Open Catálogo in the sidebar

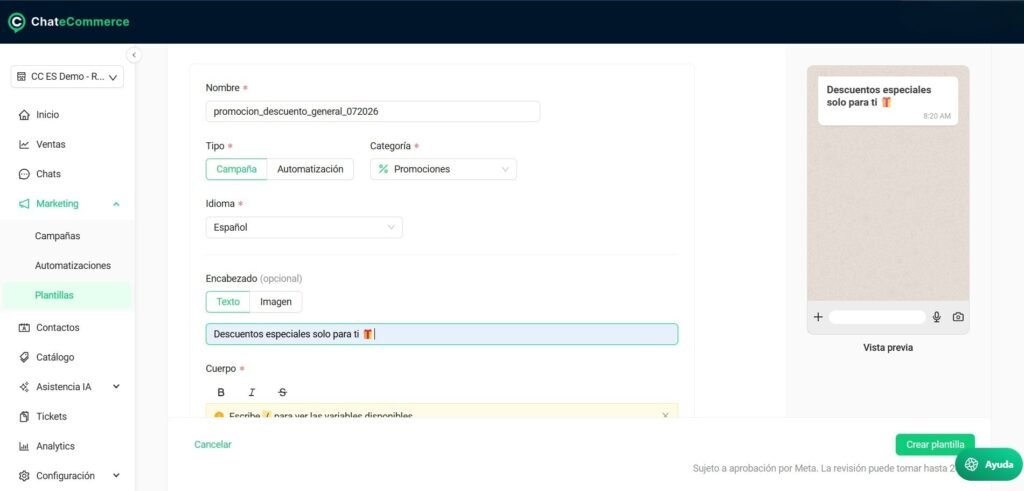pos(55,357)
